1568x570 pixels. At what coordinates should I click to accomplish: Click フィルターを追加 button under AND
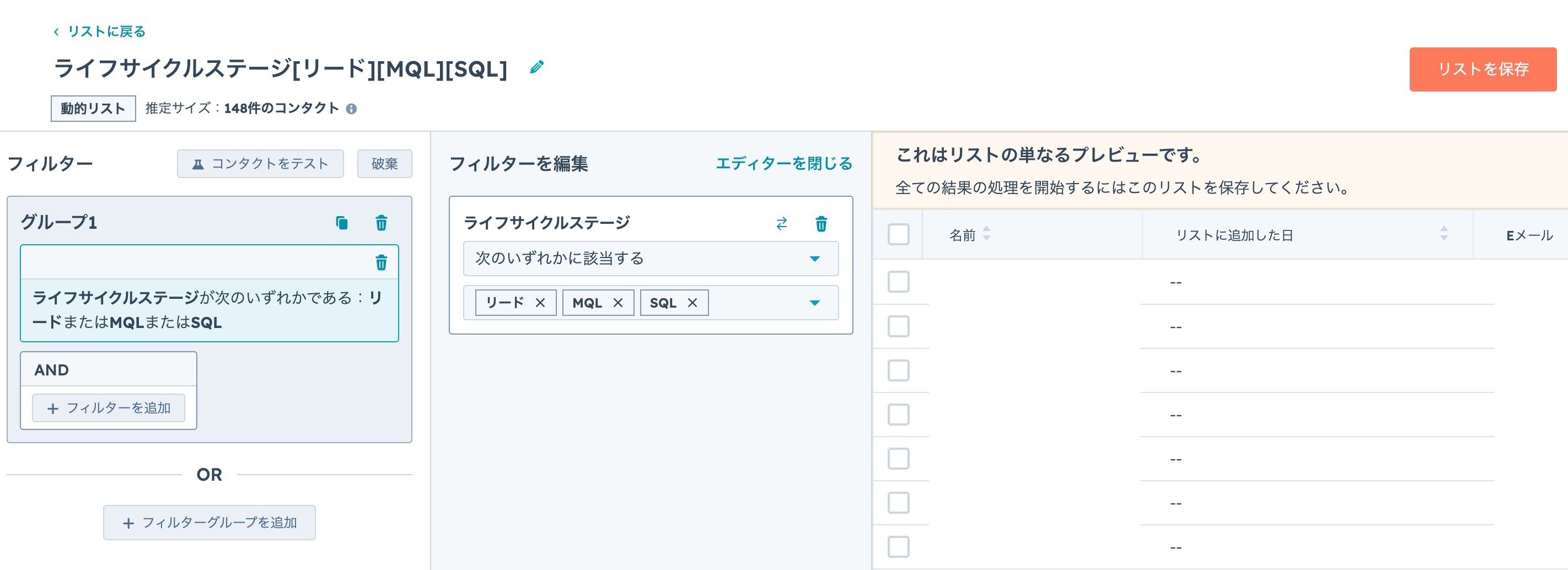pos(109,408)
